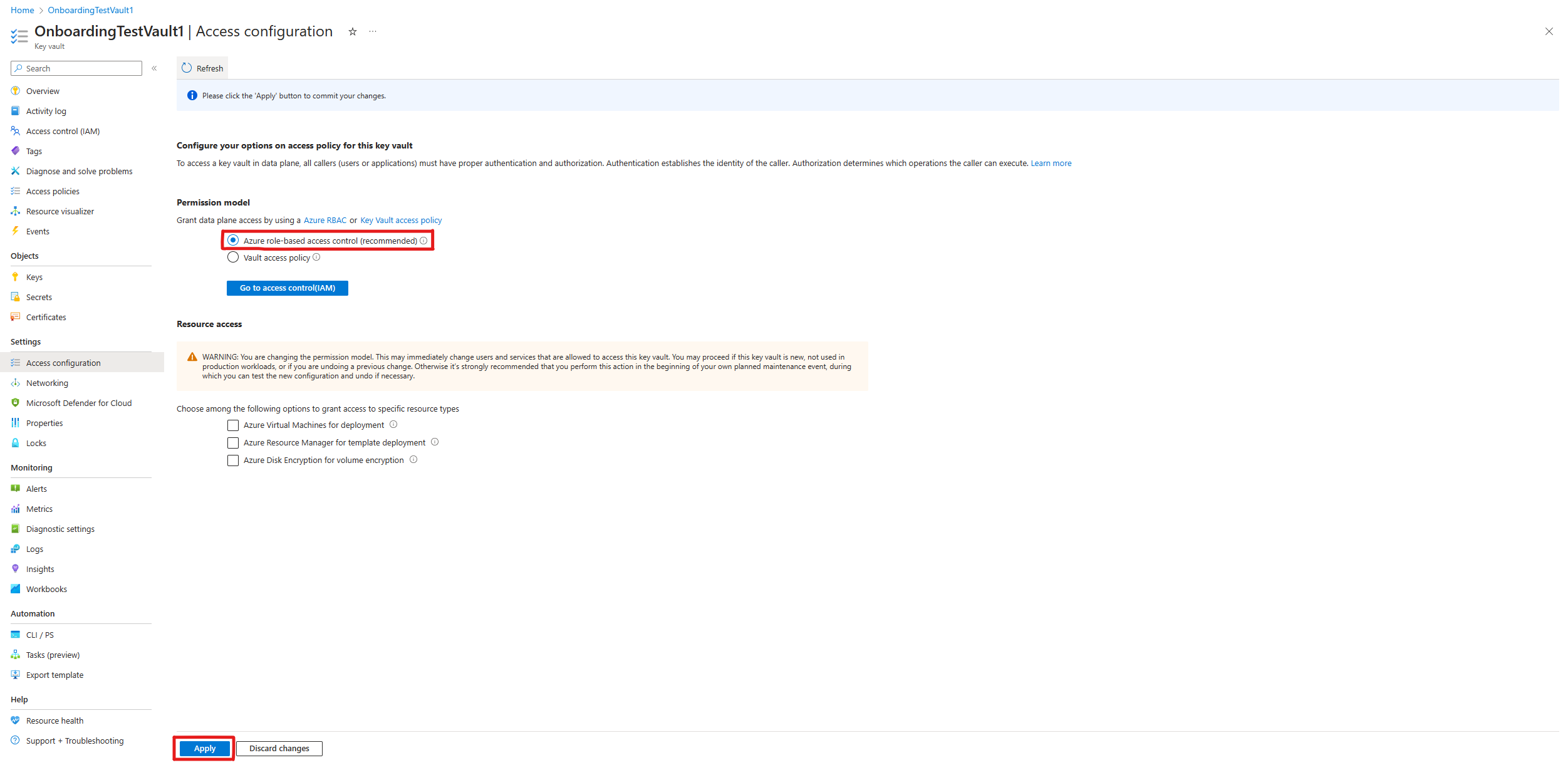This screenshot has height=775, width=1568.
Task: Select Azure role-based access control radio button
Action: 232,240
